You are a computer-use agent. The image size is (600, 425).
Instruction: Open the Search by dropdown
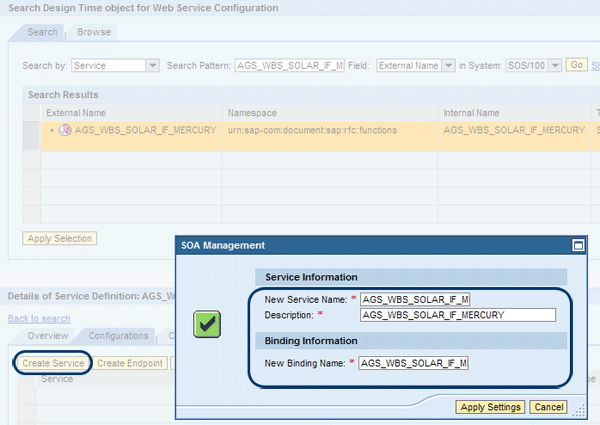click(x=152, y=65)
